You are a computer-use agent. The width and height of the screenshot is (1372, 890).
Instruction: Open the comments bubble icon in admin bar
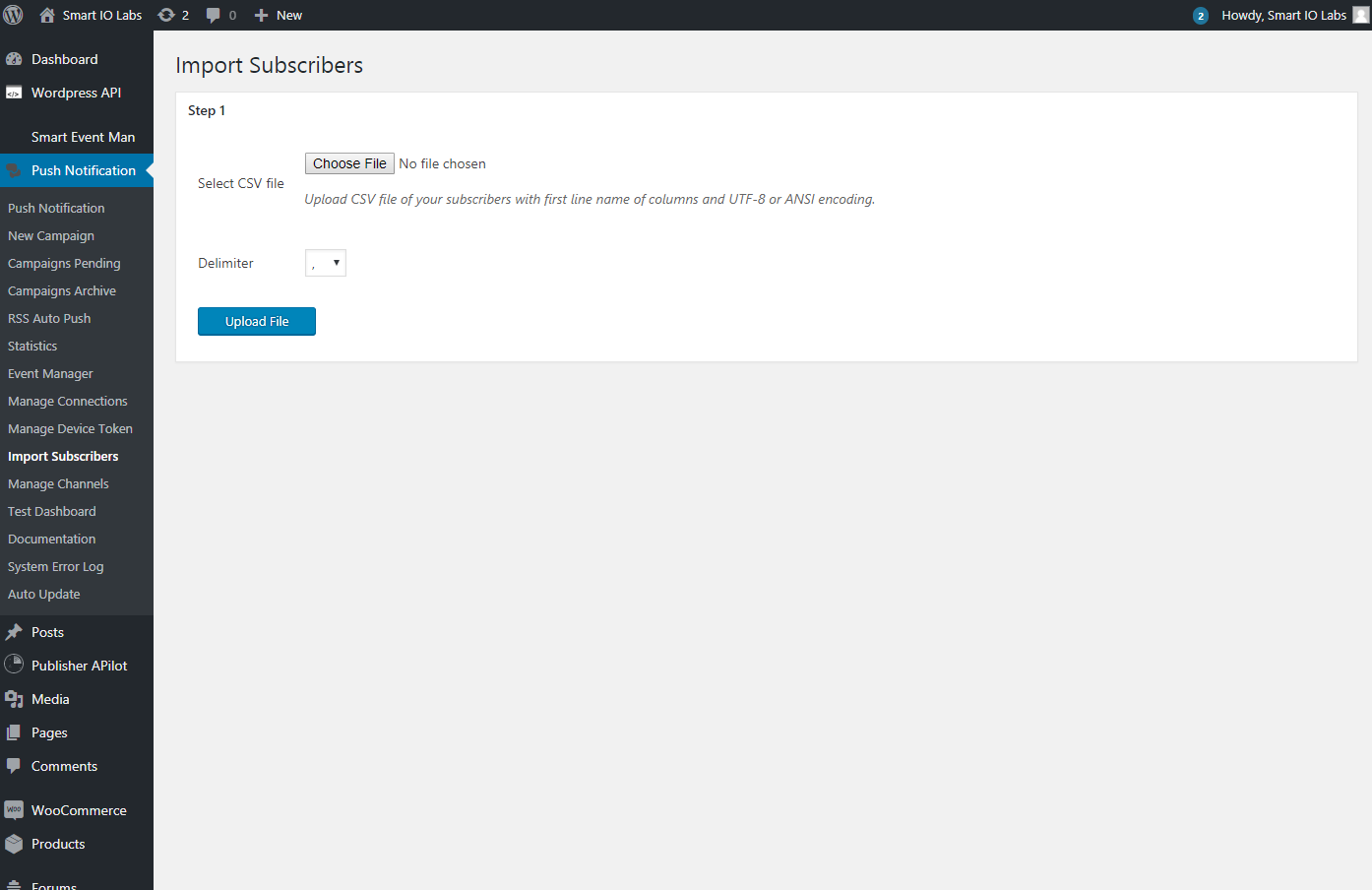[213, 15]
